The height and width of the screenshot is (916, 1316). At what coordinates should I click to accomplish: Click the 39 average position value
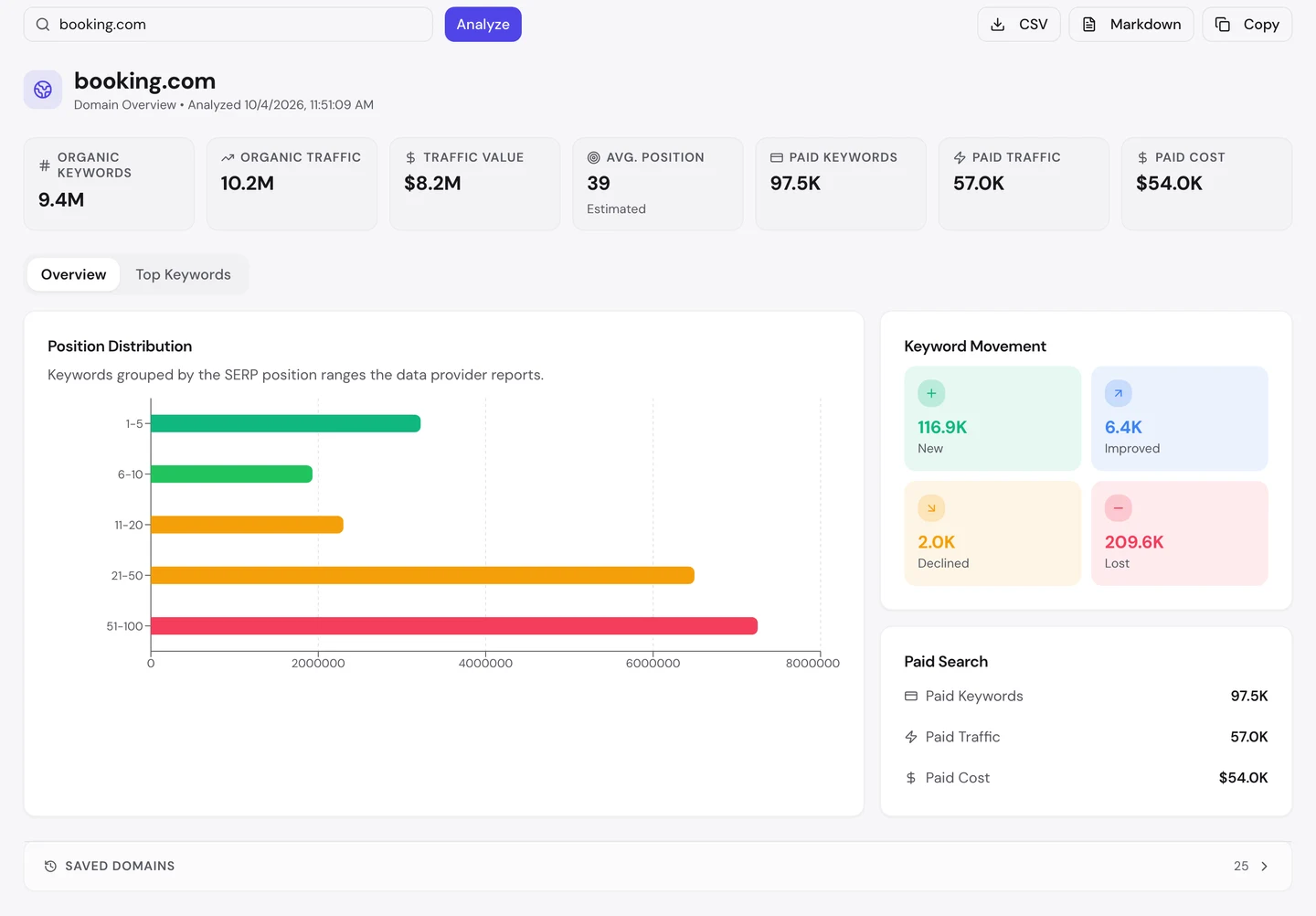[x=599, y=183]
